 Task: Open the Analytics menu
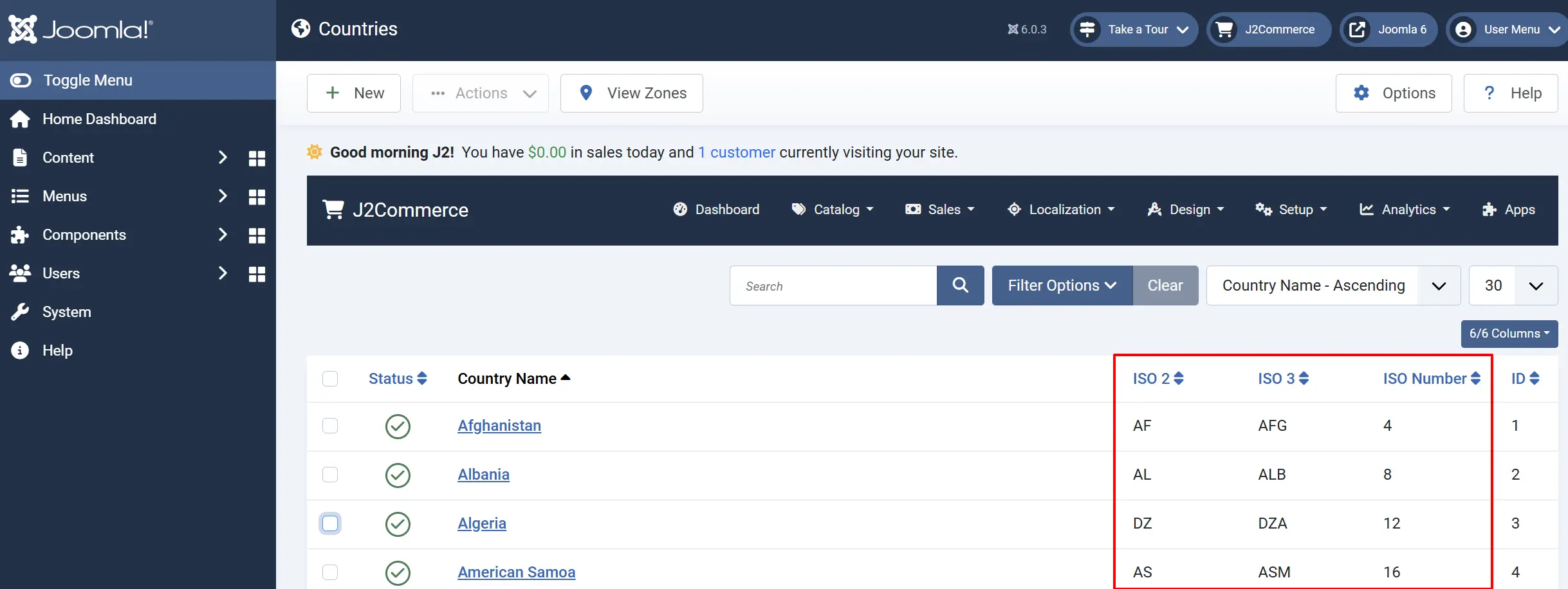(x=1405, y=210)
